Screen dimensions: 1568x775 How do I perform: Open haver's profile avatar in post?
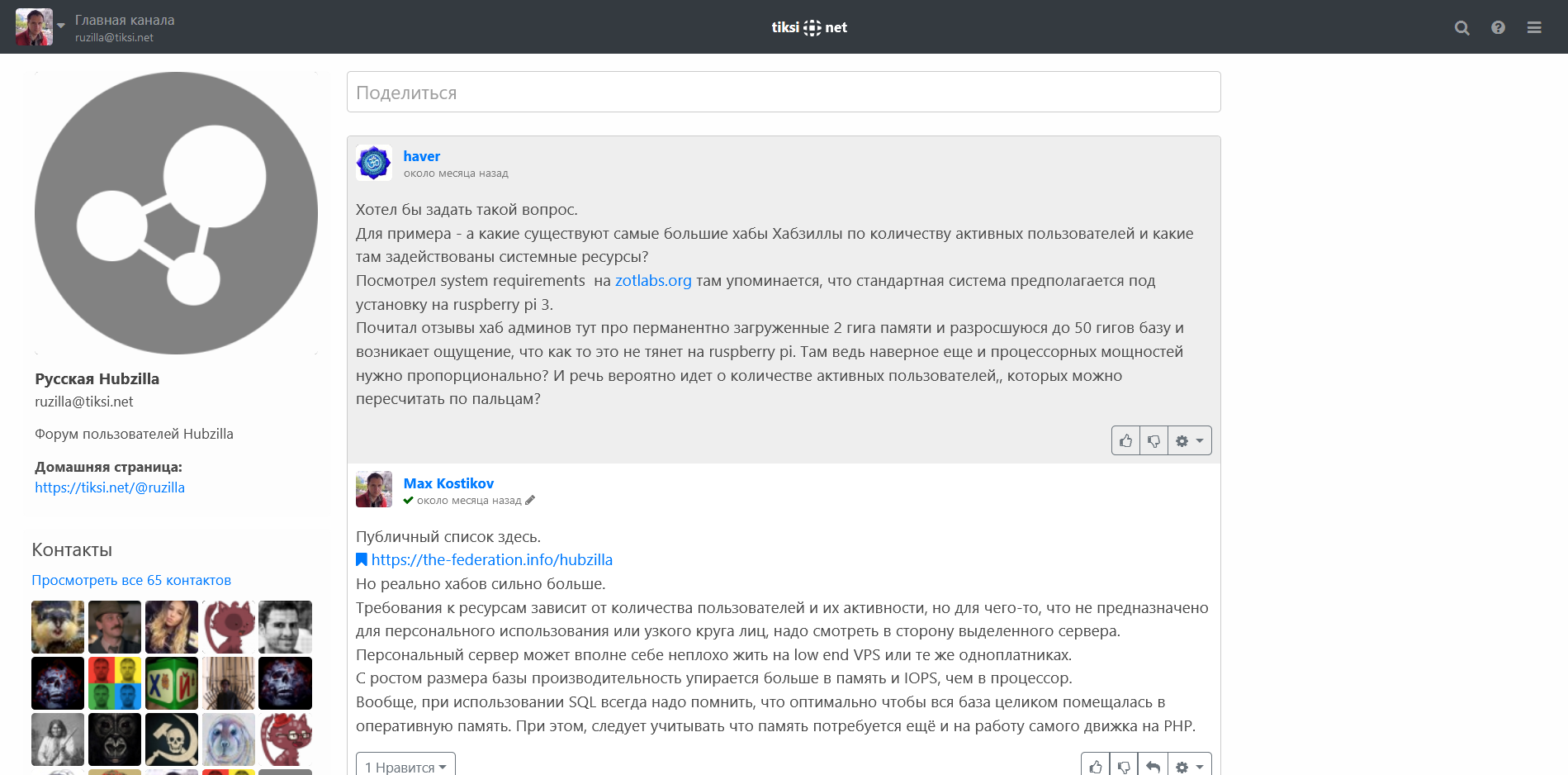tap(374, 163)
